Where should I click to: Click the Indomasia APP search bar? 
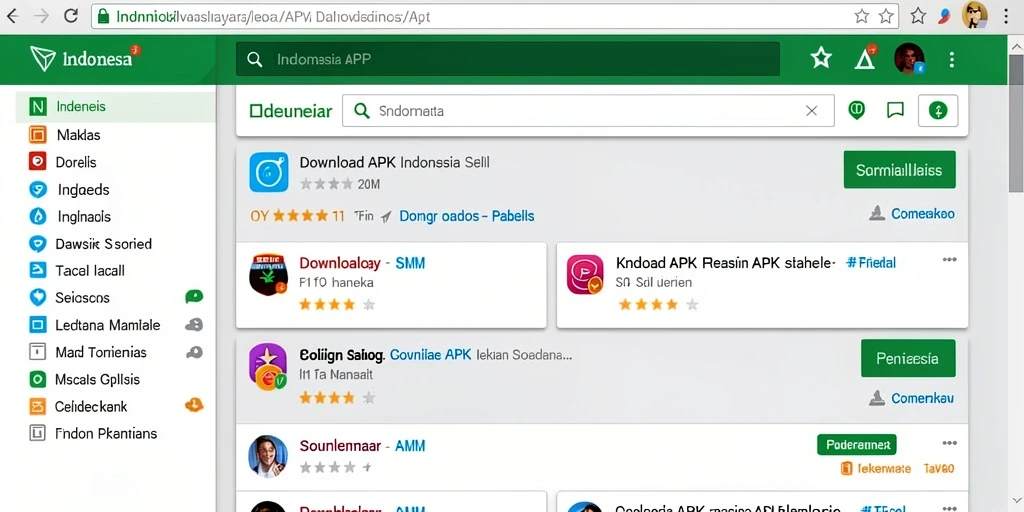tap(508, 59)
